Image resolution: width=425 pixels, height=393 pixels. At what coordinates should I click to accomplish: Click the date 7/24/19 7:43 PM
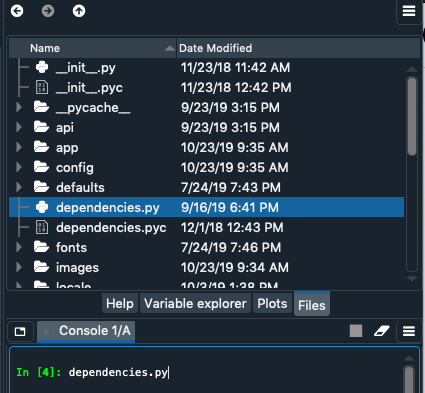pos(231,187)
